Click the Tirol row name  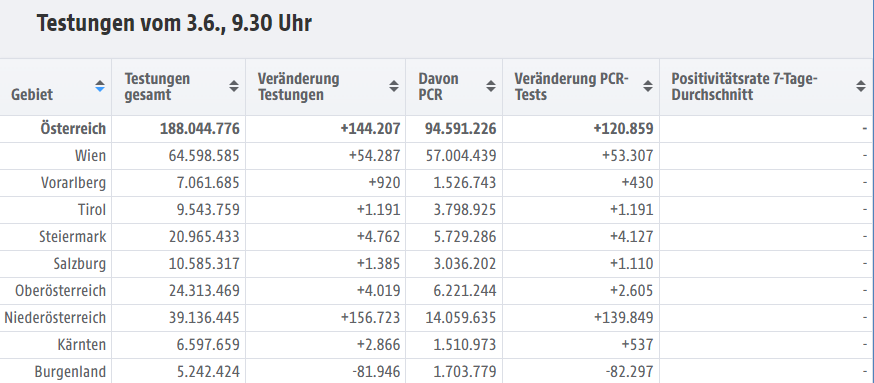coord(92,210)
